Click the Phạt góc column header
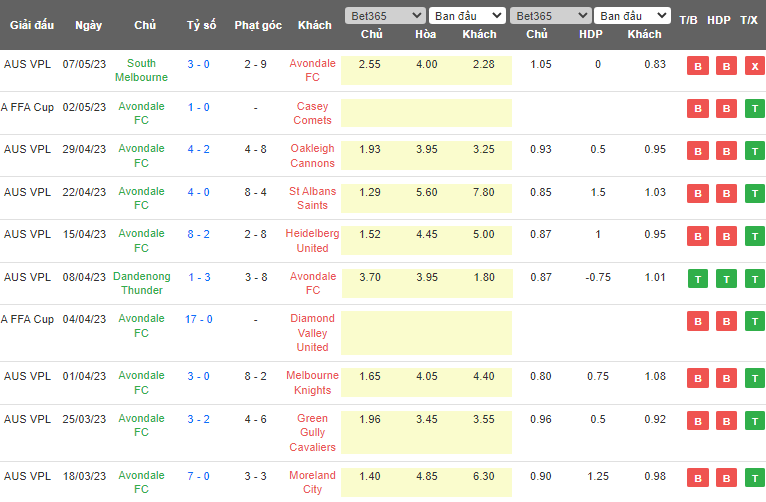The width and height of the screenshot is (766, 502). [258, 25]
